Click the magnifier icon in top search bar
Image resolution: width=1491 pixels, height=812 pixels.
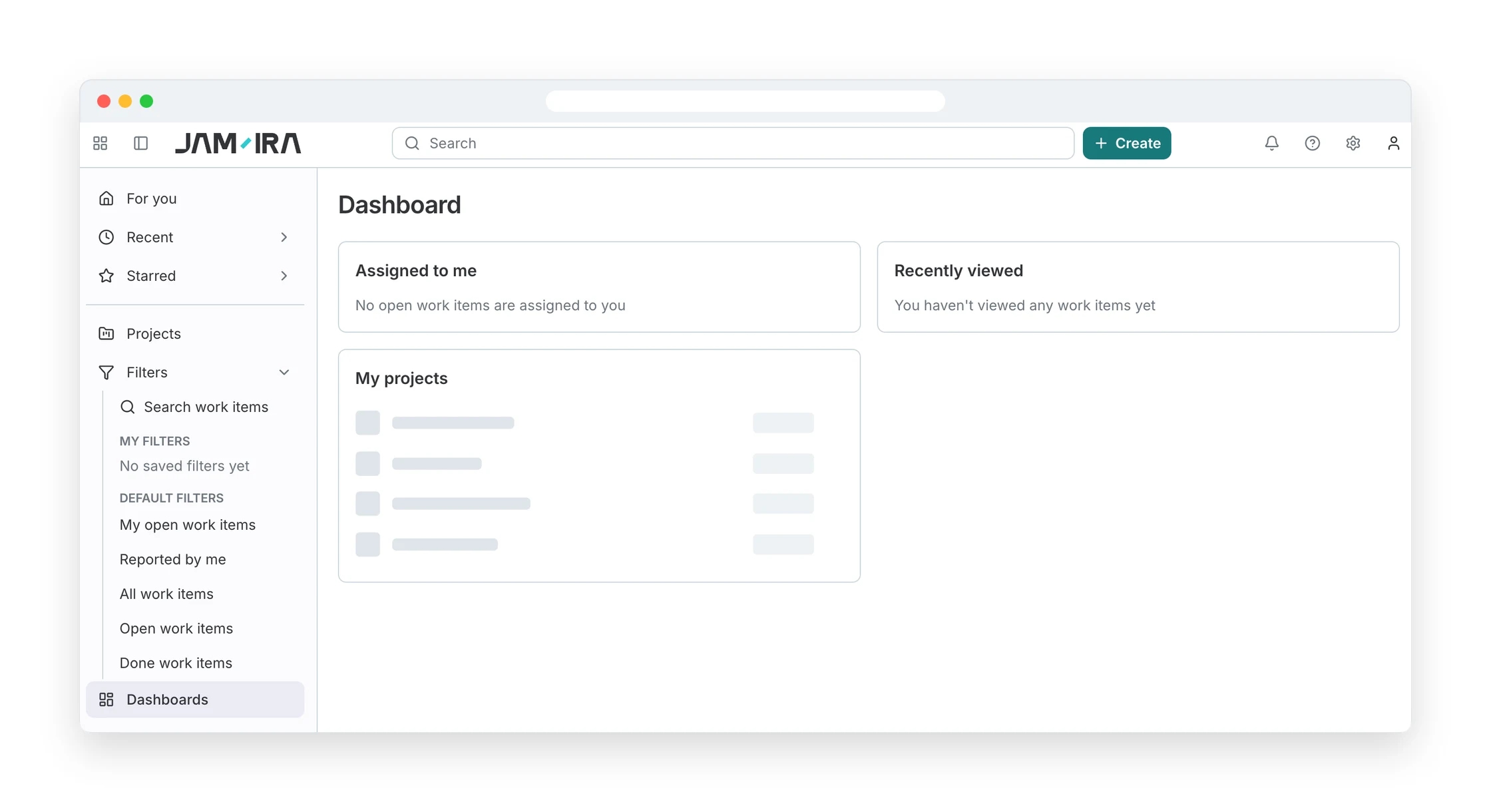click(x=412, y=143)
